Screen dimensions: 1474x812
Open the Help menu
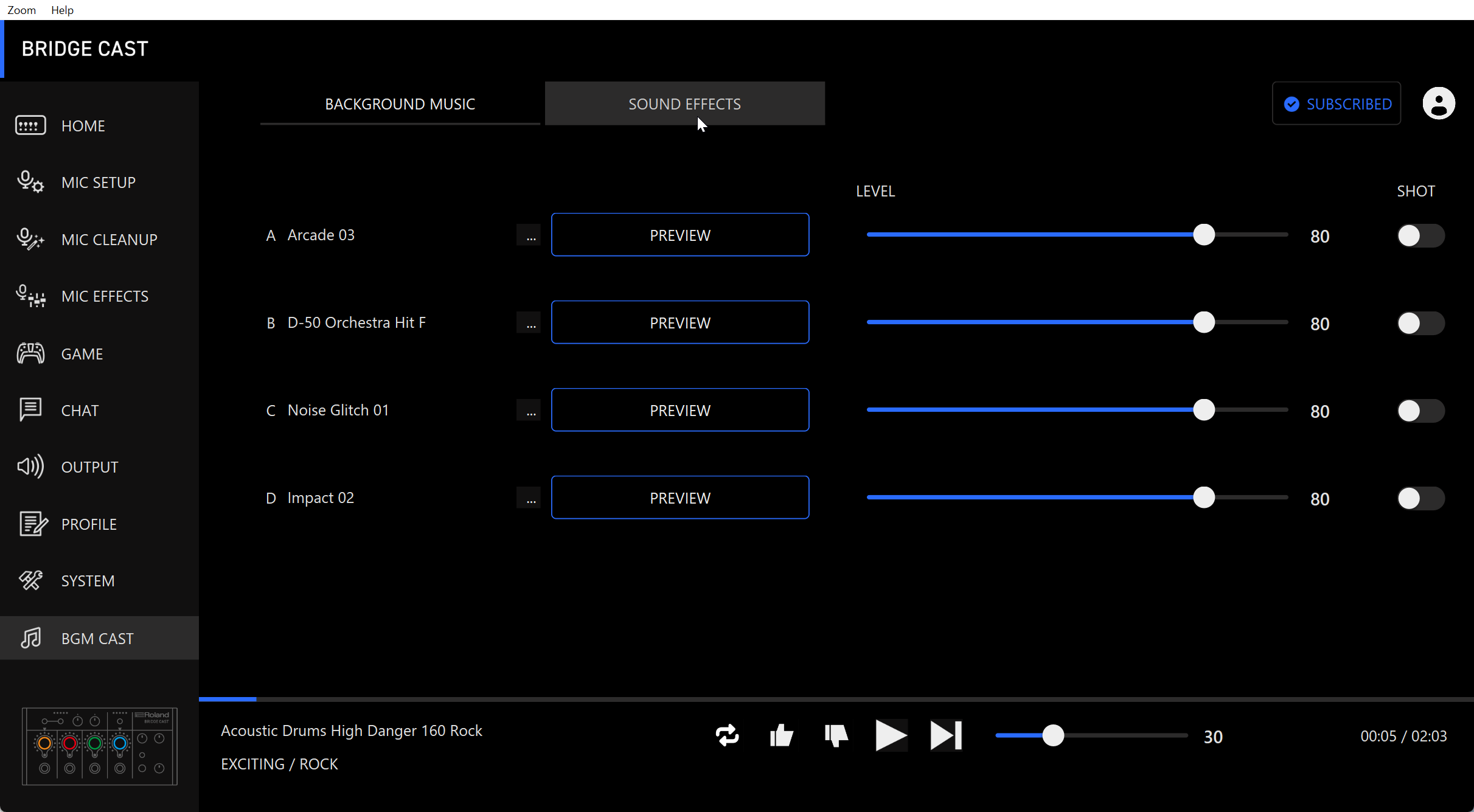click(62, 10)
